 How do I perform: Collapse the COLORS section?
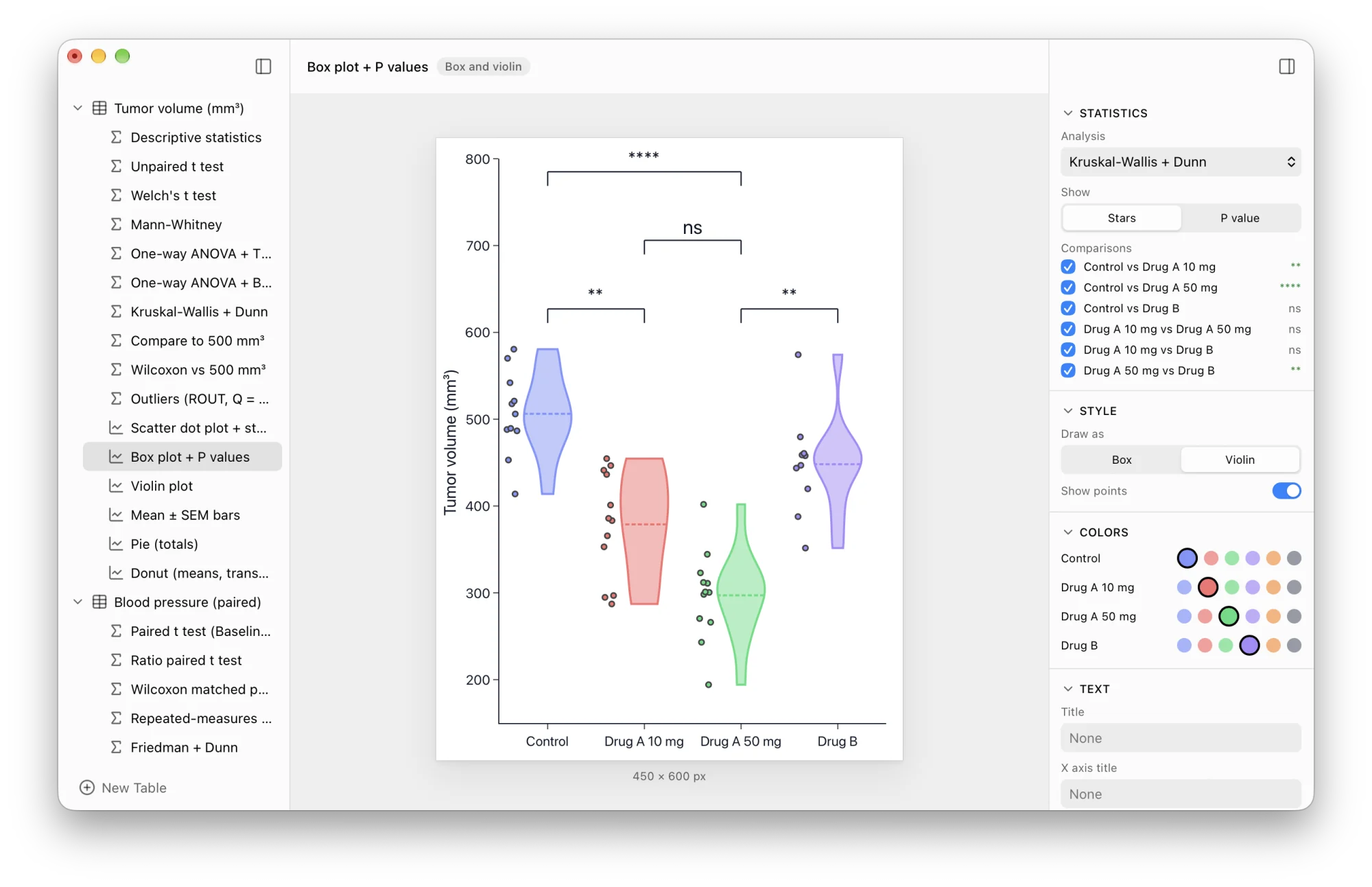1068,532
